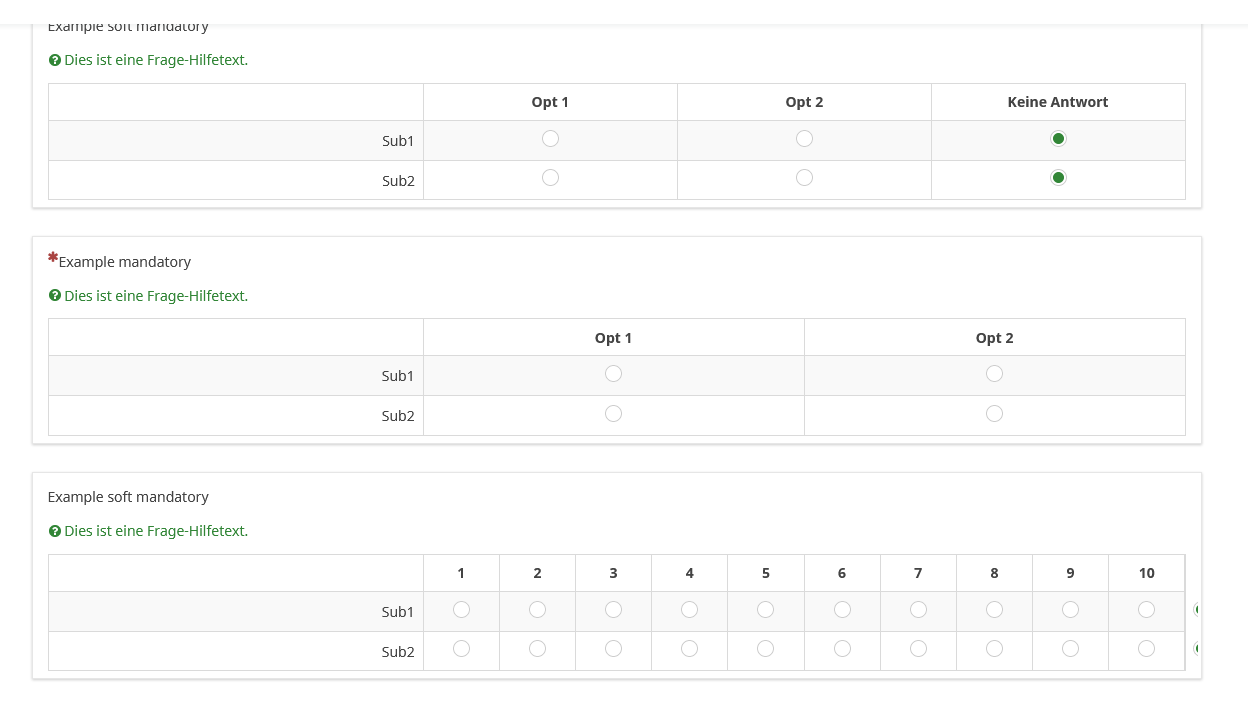Click the help icon above the 1–10 scale table
The image size is (1248, 708).
[x=55, y=531]
